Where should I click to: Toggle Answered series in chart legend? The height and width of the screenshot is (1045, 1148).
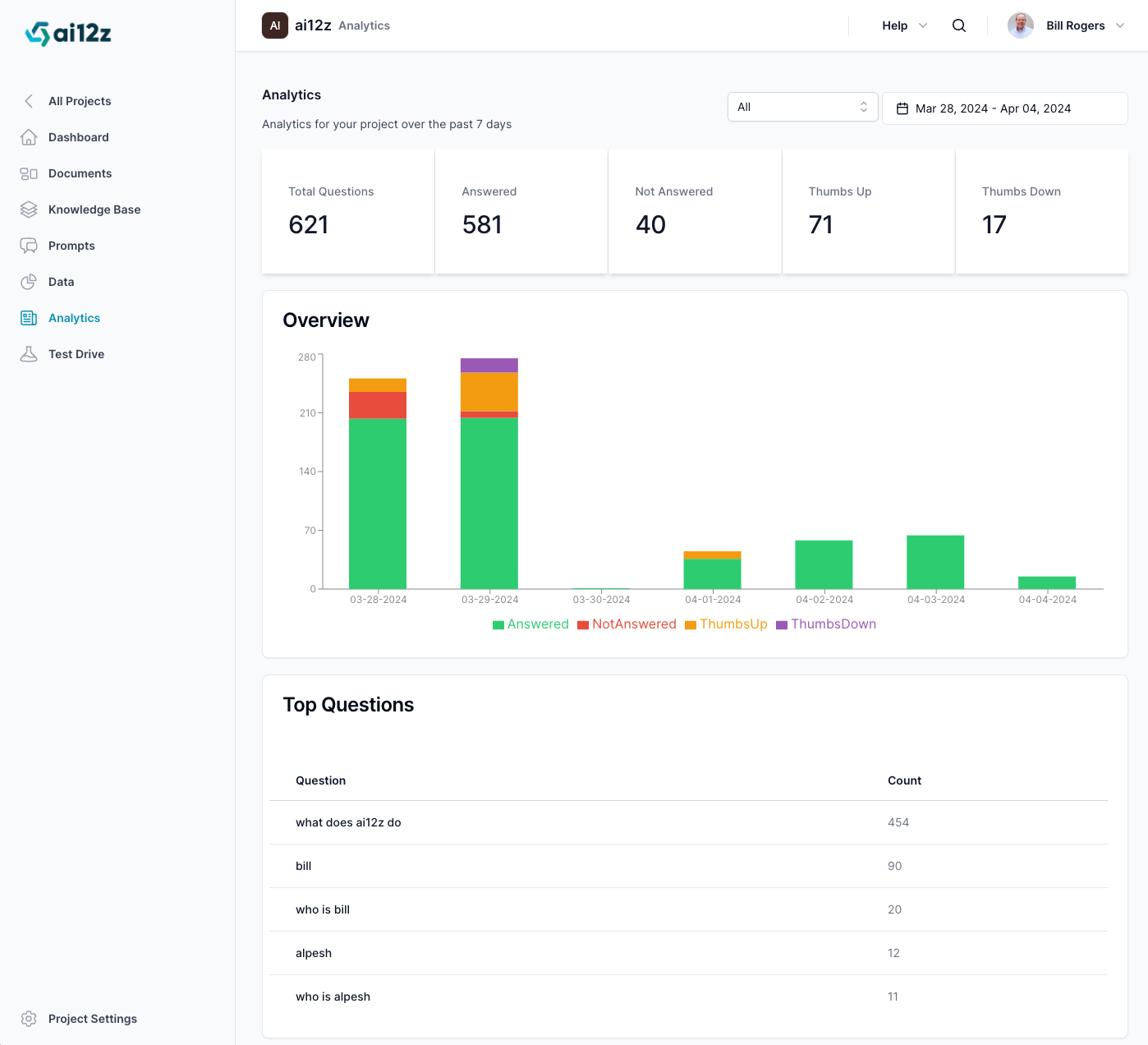[530, 624]
